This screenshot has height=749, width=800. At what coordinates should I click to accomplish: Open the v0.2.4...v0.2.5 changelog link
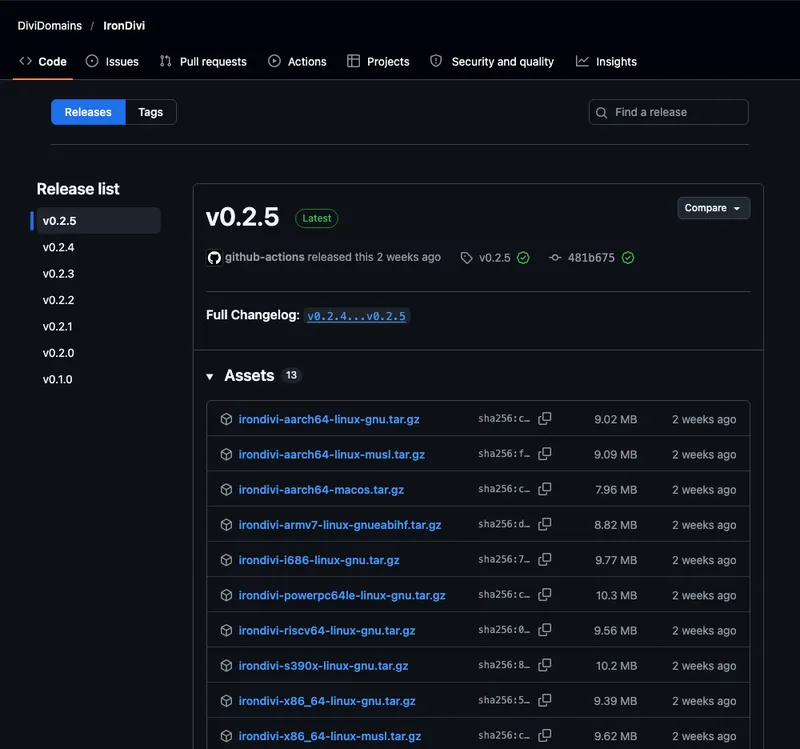pos(356,316)
